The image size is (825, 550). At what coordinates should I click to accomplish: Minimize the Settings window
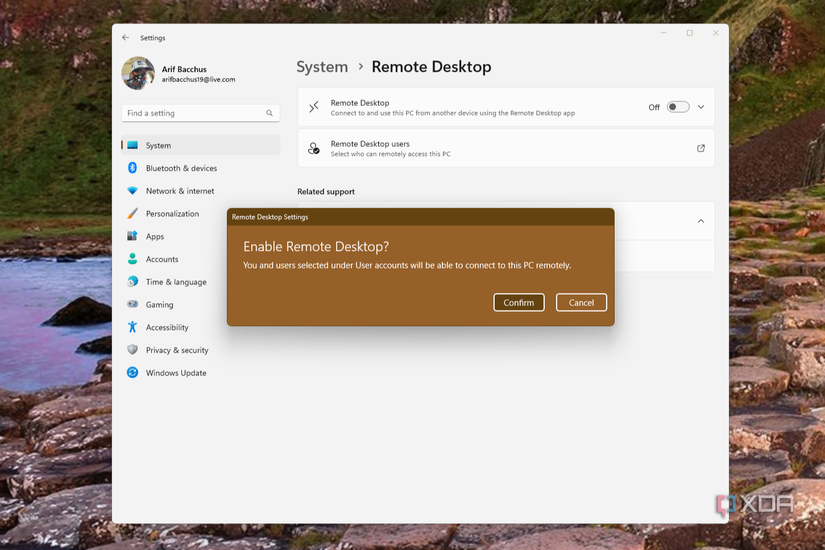point(663,33)
